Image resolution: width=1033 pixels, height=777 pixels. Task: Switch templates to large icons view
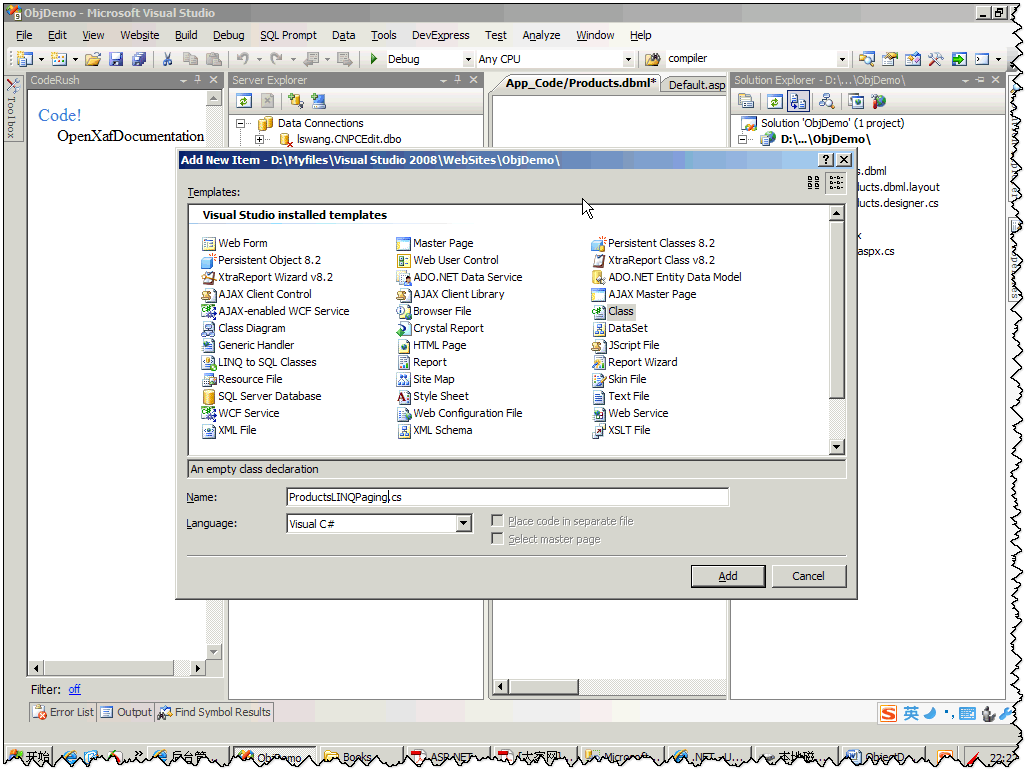pos(814,183)
